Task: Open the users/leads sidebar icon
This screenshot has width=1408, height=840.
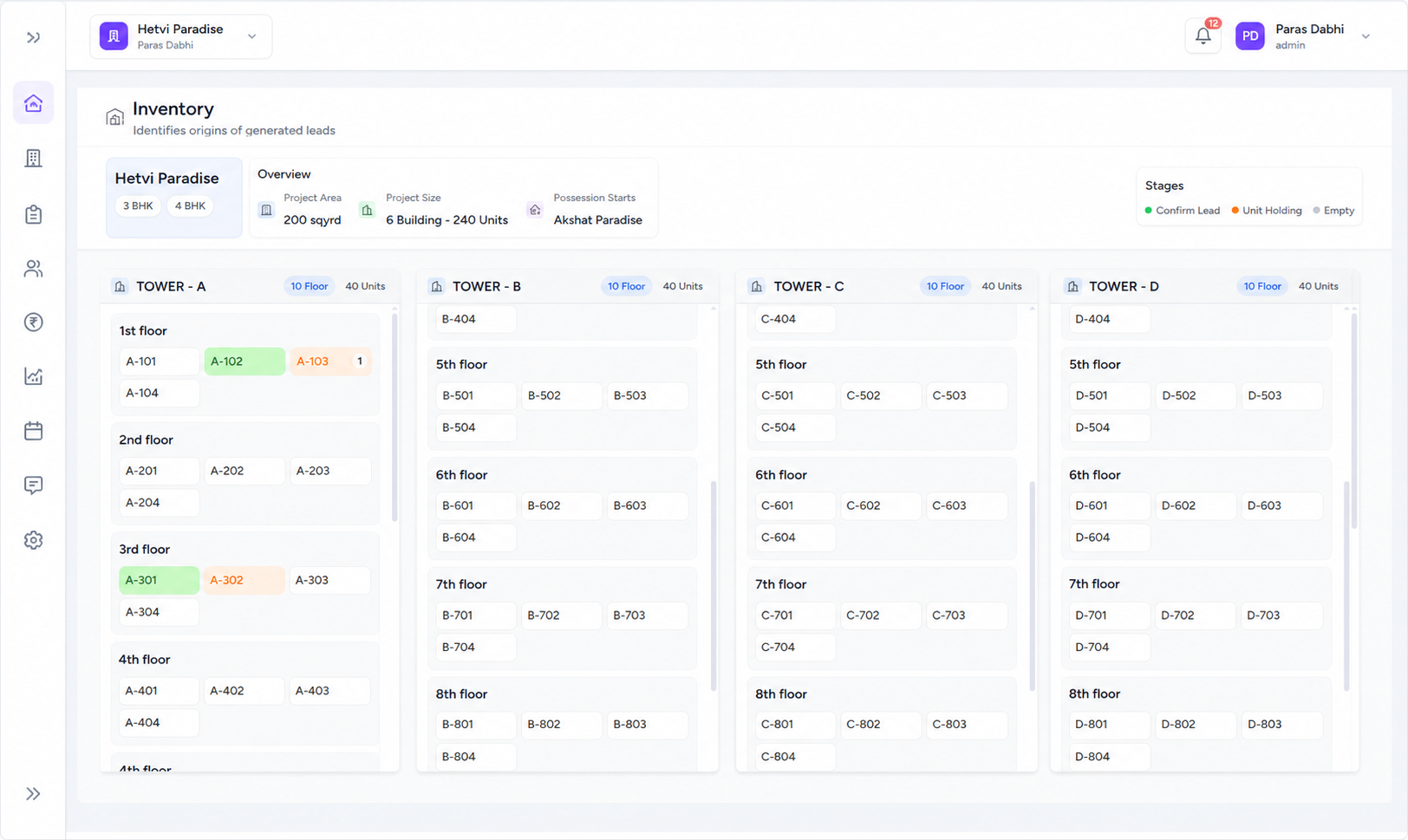Action: tap(33, 269)
